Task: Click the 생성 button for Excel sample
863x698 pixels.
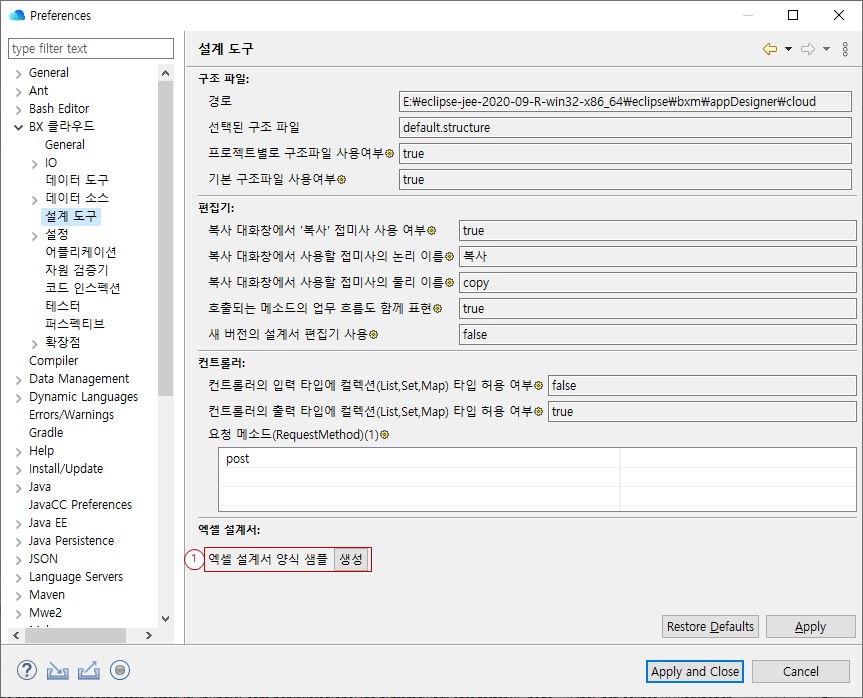Action: click(x=352, y=560)
